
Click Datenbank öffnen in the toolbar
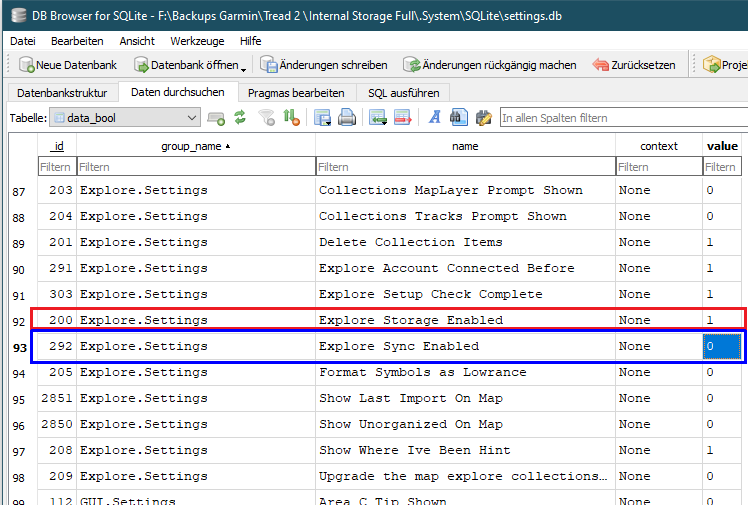tap(186, 65)
